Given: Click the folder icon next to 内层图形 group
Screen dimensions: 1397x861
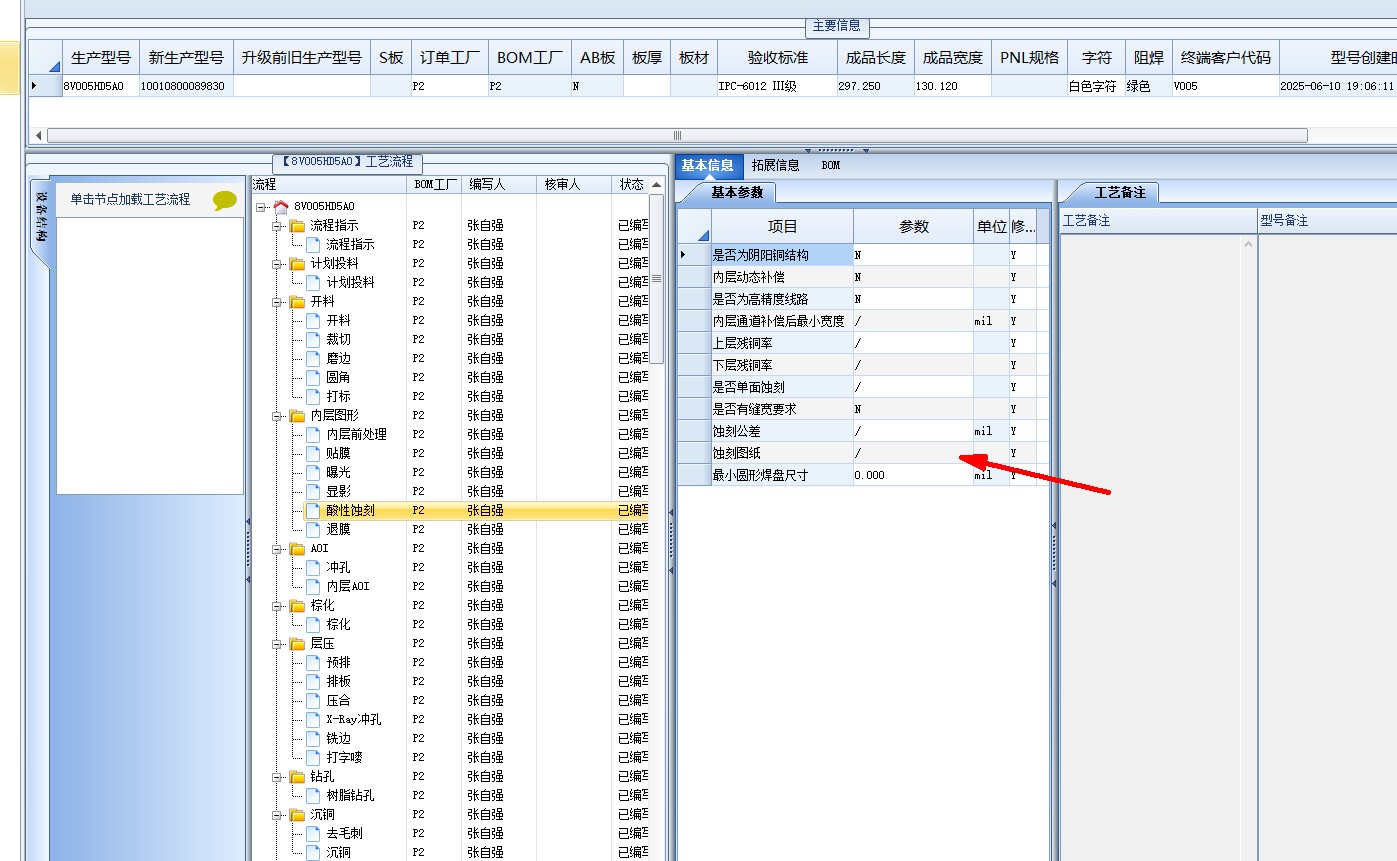Looking at the screenshot, I should click(x=297, y=415).
